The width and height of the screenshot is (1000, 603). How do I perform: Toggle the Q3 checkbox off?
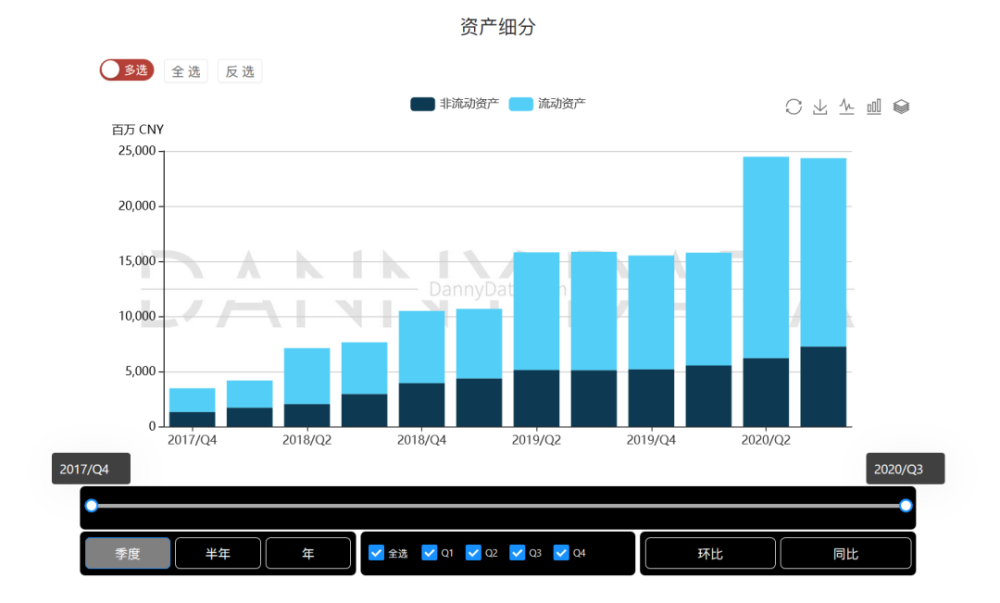518,552
